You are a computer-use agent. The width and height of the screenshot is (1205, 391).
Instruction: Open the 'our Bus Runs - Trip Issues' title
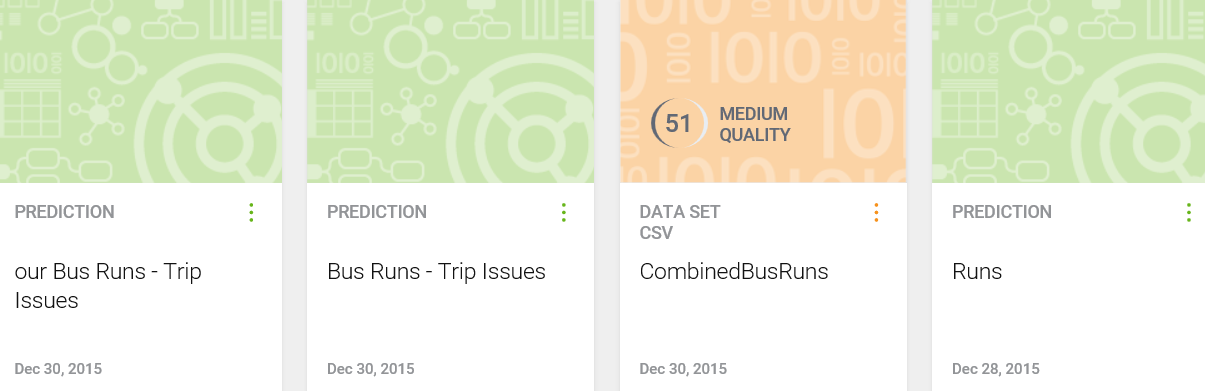point(108,285)
